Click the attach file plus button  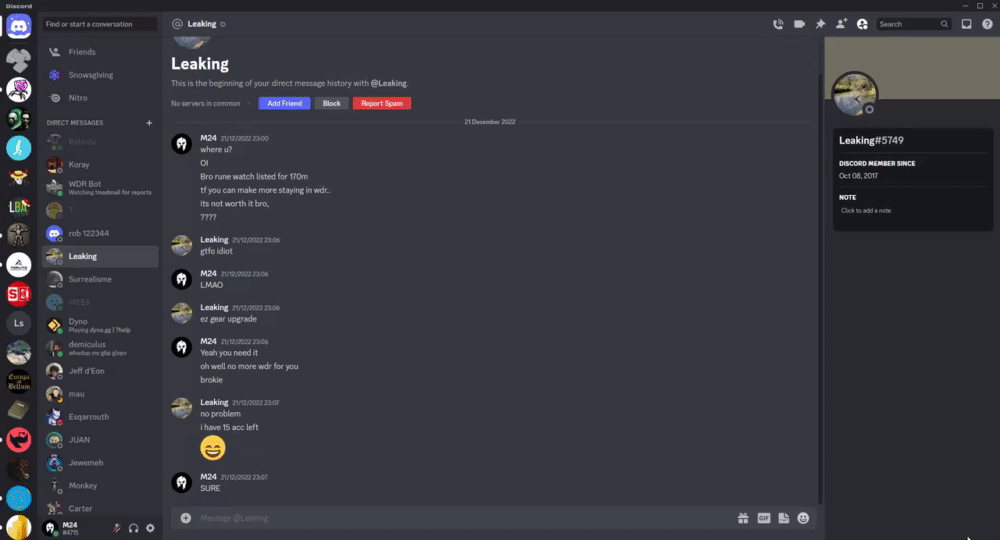[x=186, y=518]
